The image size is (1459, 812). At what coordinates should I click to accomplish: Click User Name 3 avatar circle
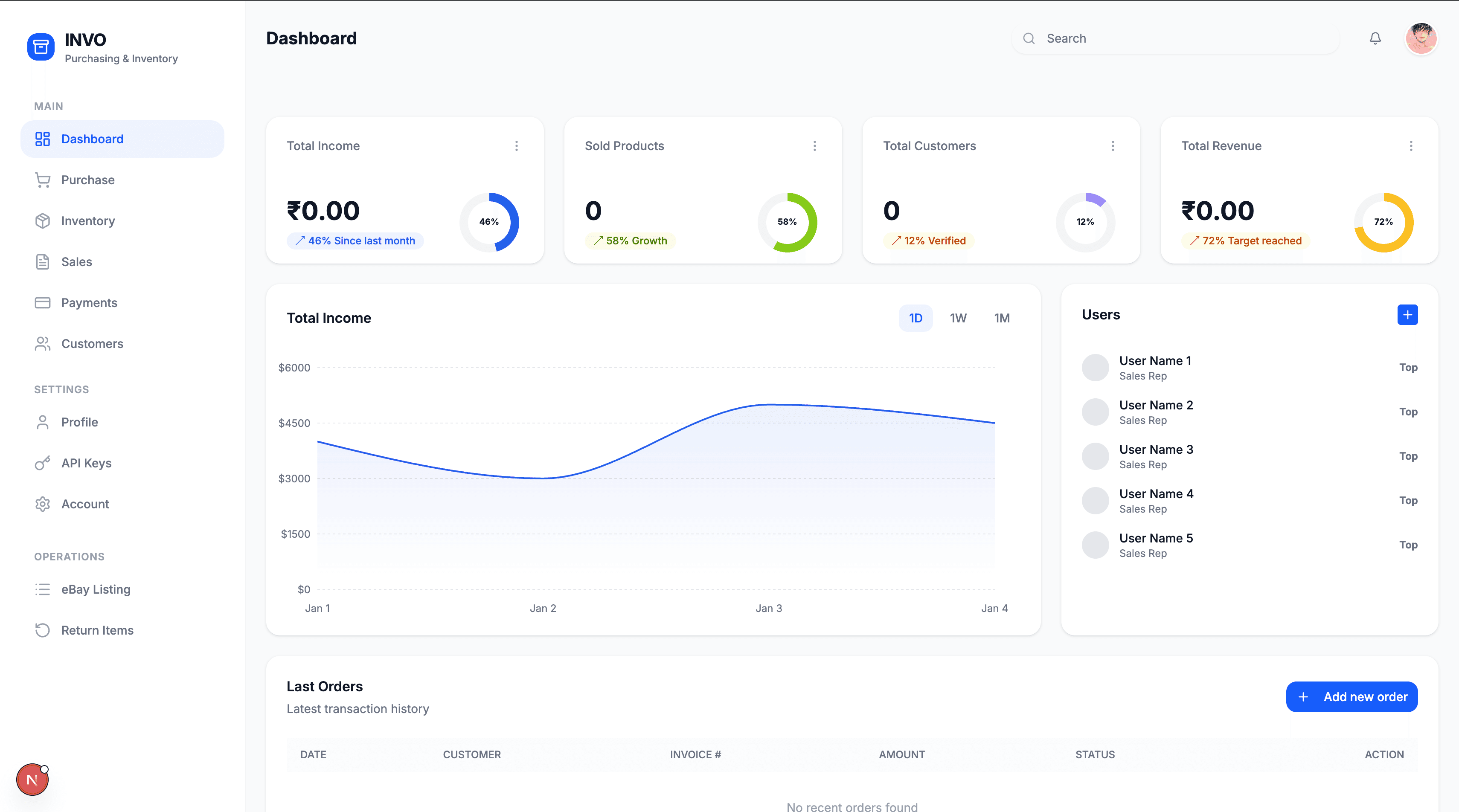[1096, 456]
